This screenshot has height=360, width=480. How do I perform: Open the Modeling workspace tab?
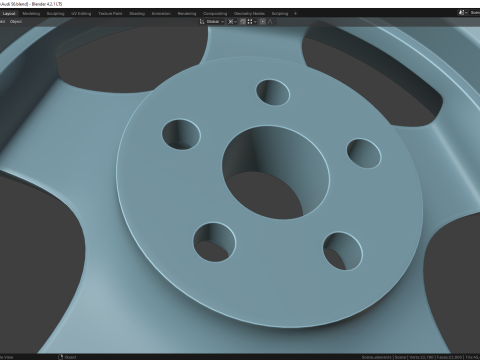(x=31, y=13)
